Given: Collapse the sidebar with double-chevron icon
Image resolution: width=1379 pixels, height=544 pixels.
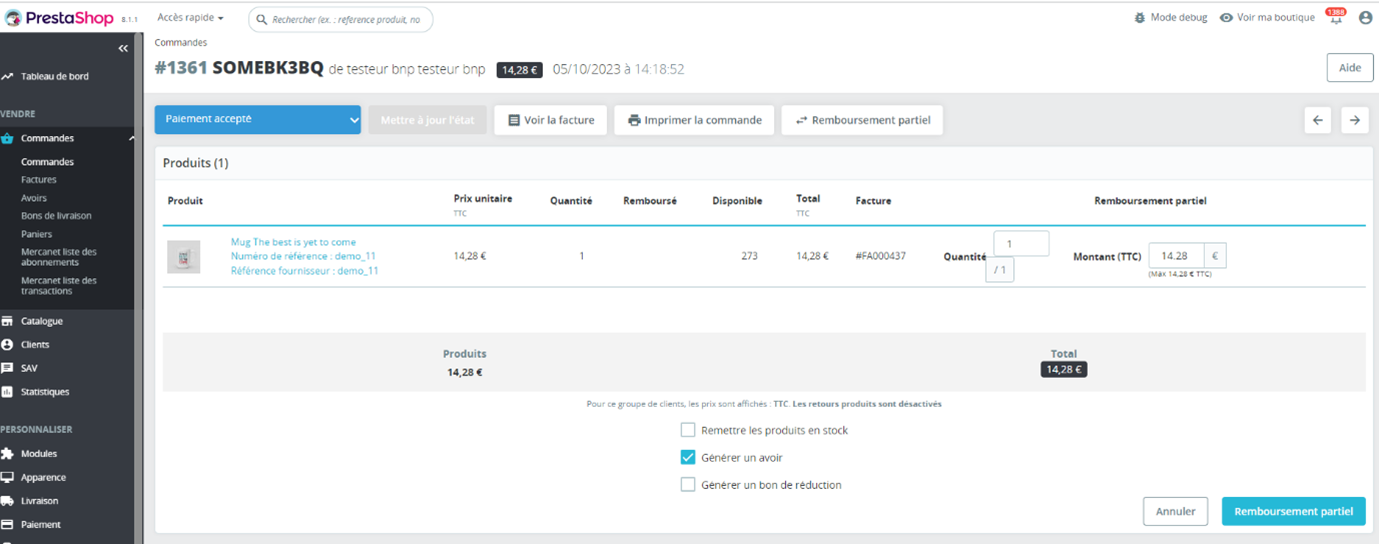Looking at the screenshot, I should click(x=123, y=48).
